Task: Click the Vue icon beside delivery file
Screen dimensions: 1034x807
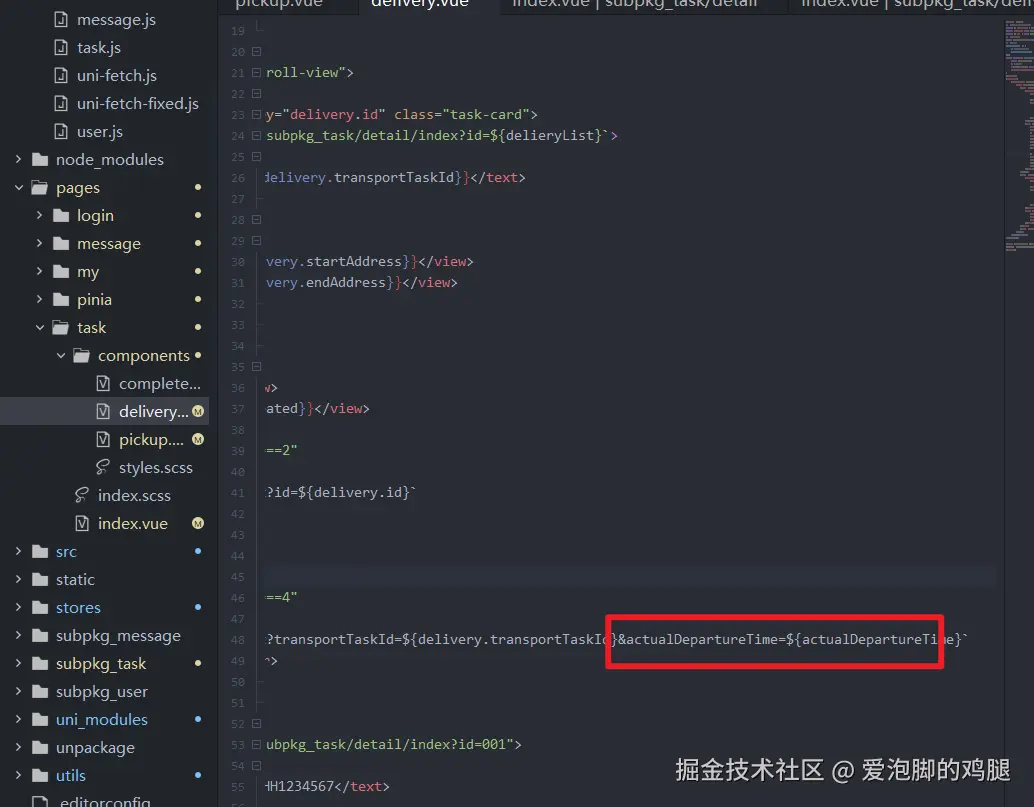Action: [103, 411]
